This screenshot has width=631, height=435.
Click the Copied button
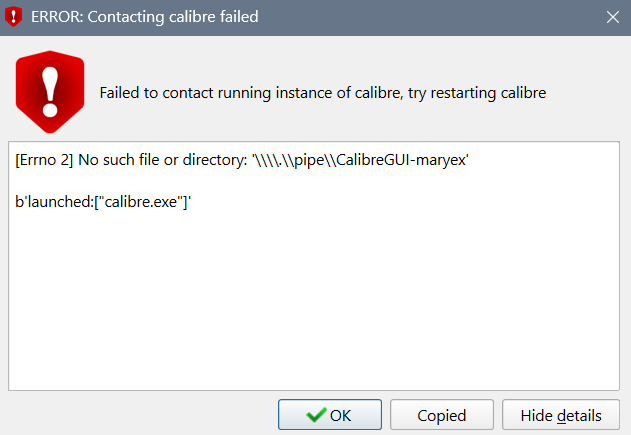pyautogui.click(x=442, y=415)
